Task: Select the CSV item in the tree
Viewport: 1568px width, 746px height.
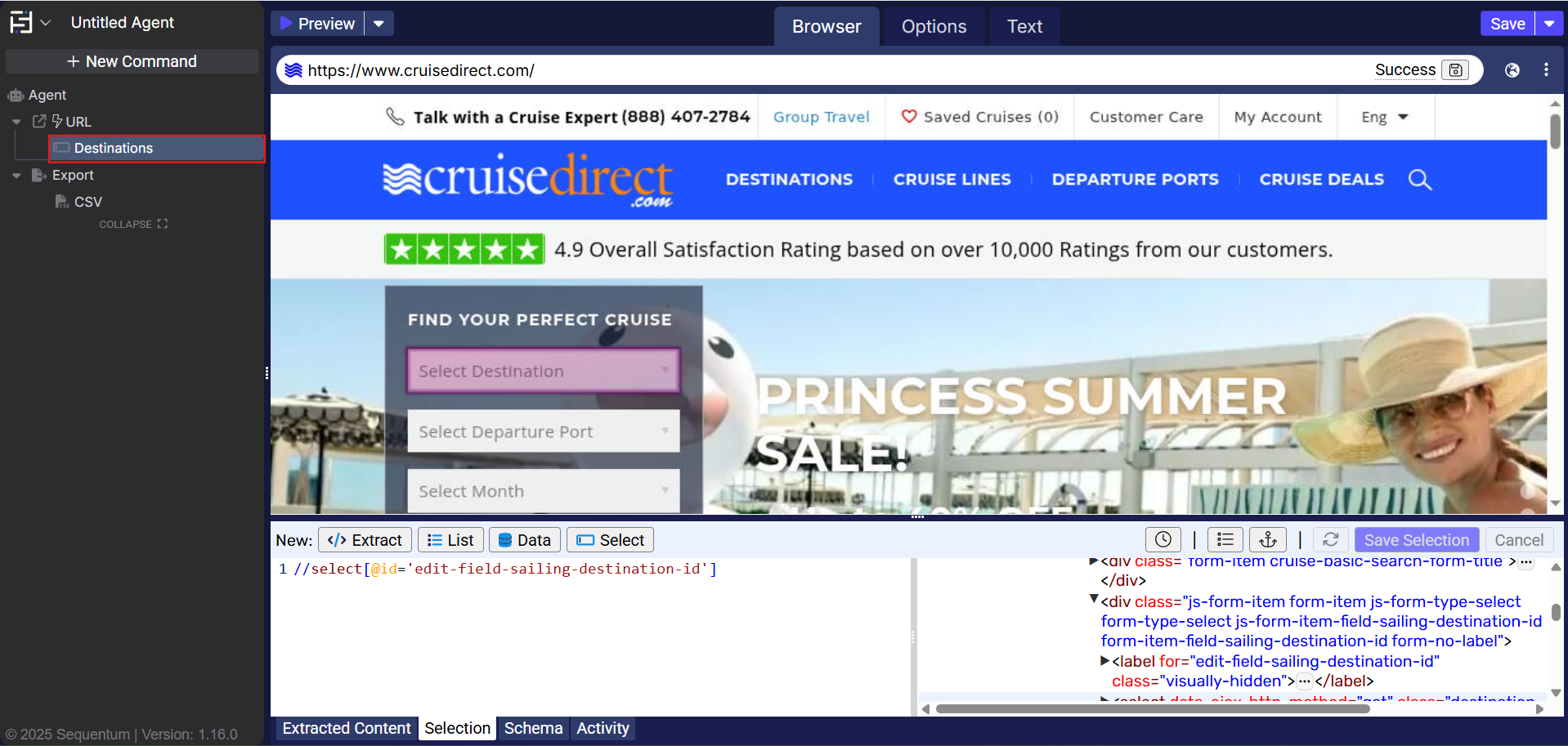Action: (87, 202)
